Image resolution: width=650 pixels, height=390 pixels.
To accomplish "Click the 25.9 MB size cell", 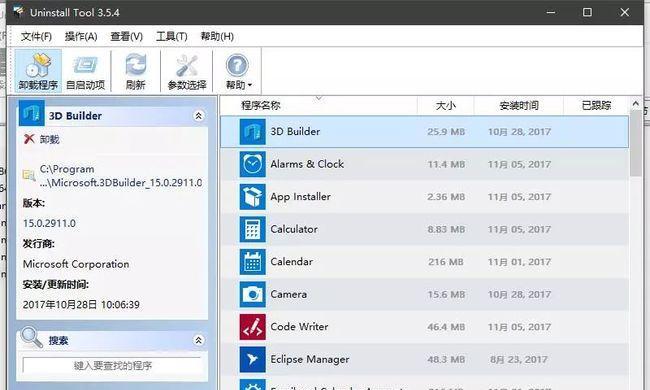I will click(x=446, y=132).
